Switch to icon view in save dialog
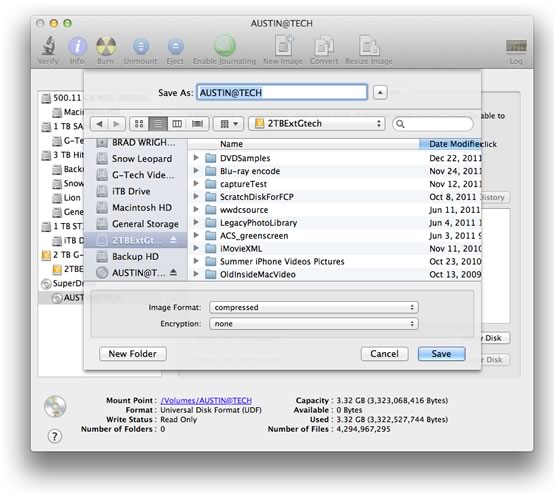 tap(139, 124)
